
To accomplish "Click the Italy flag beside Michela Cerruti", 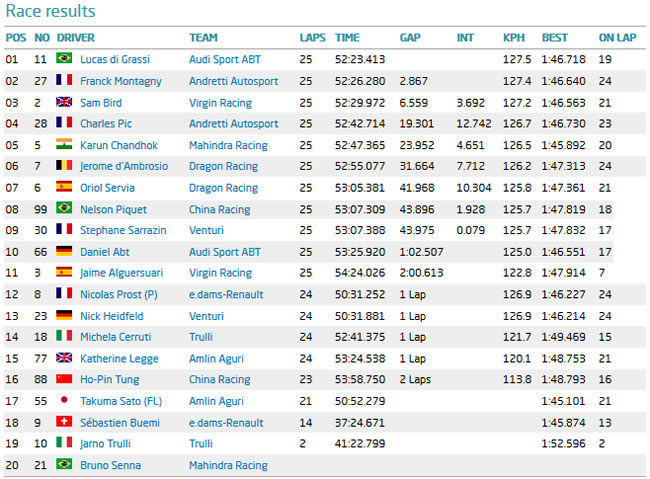I will point(64,335).
